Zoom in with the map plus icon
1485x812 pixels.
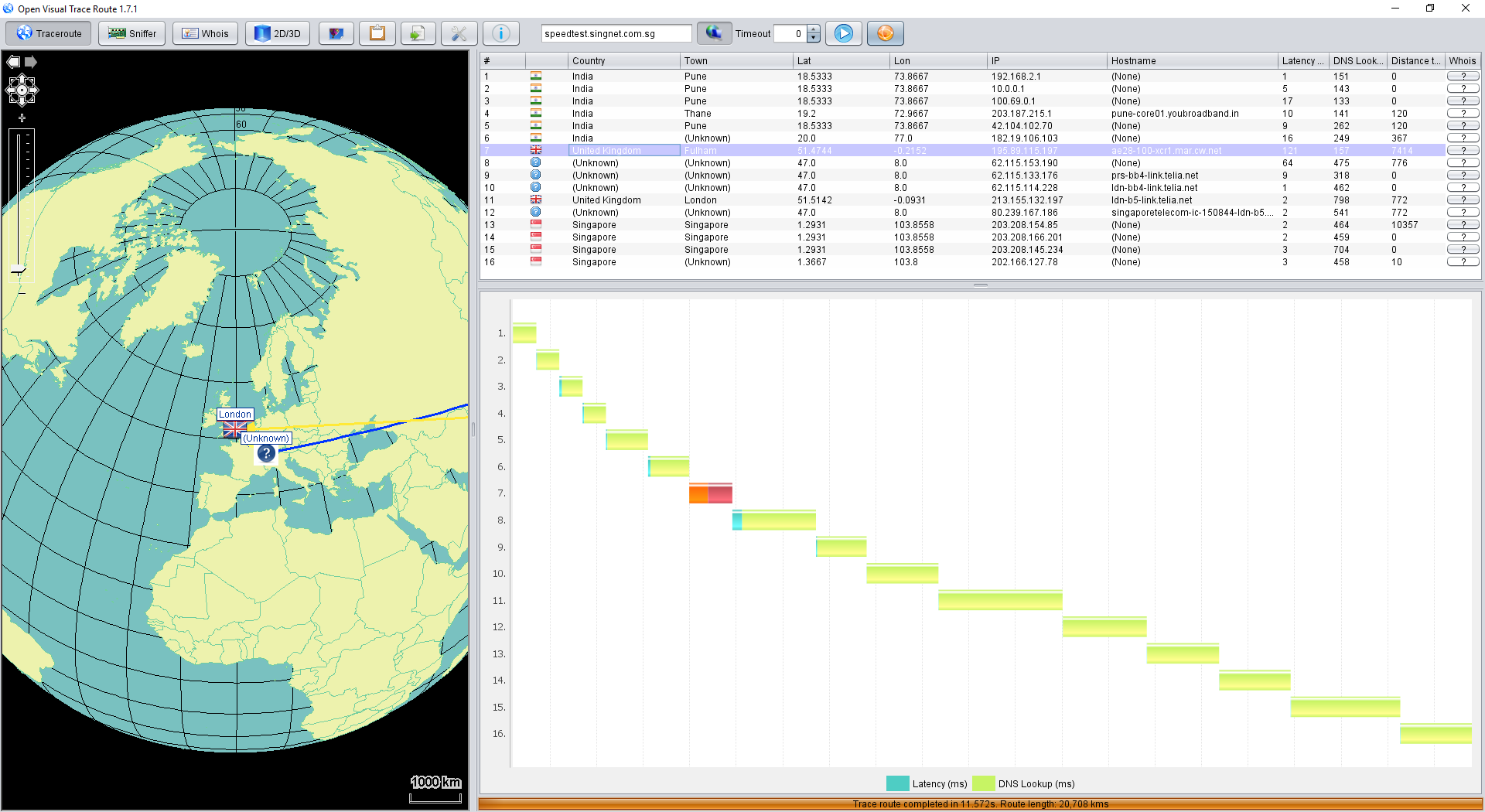coord(22,118)
